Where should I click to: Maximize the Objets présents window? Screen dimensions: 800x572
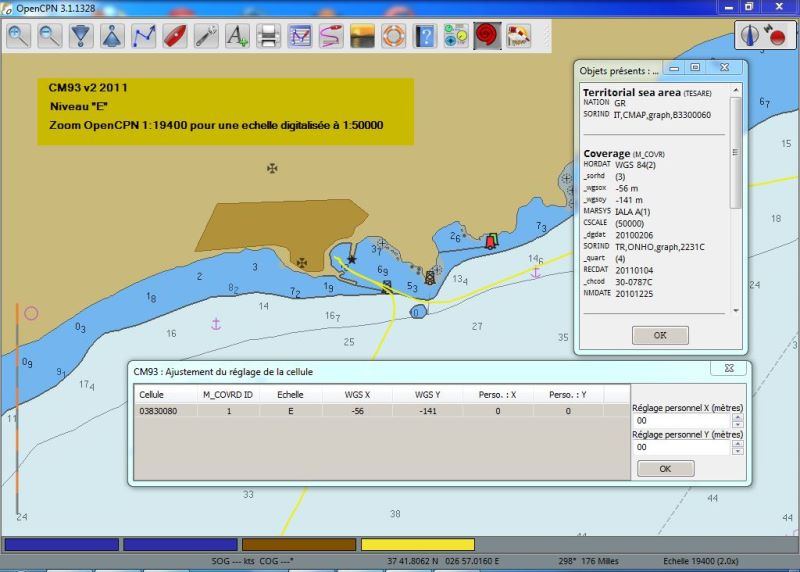pyautogui.click(x=695, y=67)
